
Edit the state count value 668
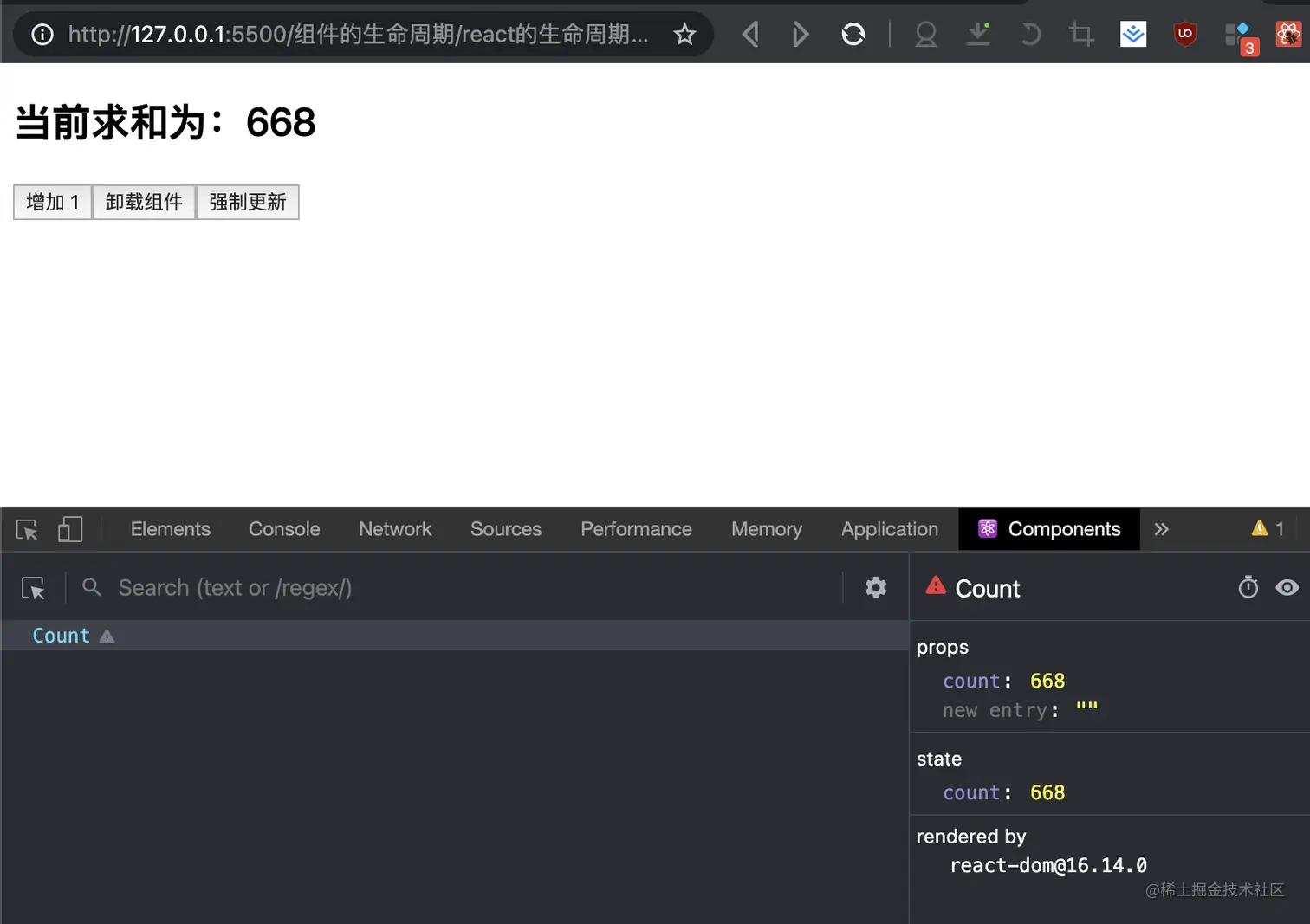tap(1047, 793)
